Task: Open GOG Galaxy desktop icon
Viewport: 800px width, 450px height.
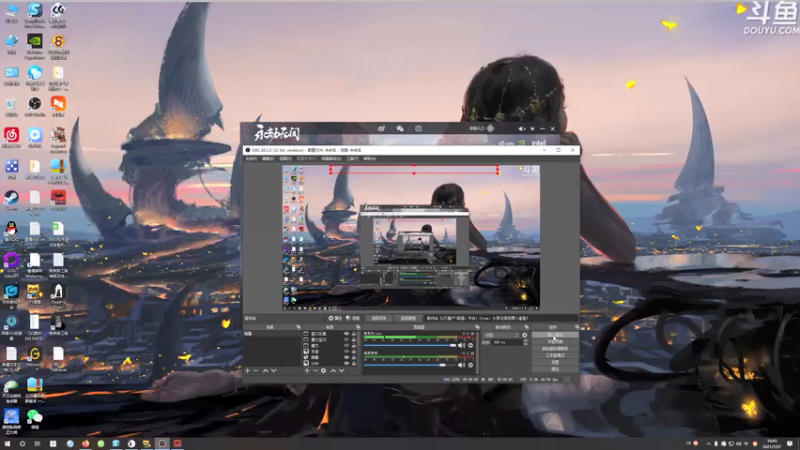Action: (11, 262)
